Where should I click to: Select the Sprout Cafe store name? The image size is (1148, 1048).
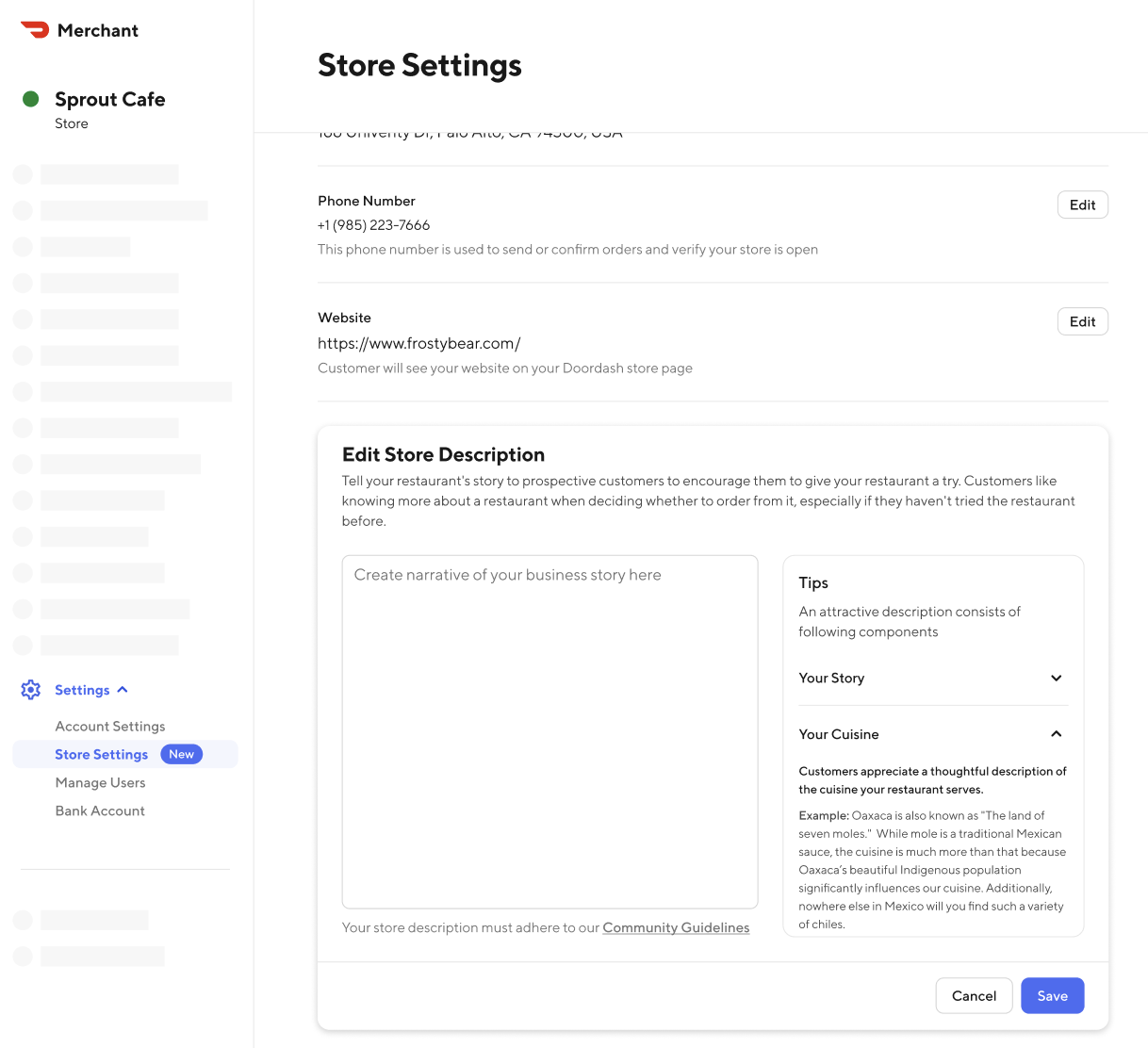[x=110, y=98]
